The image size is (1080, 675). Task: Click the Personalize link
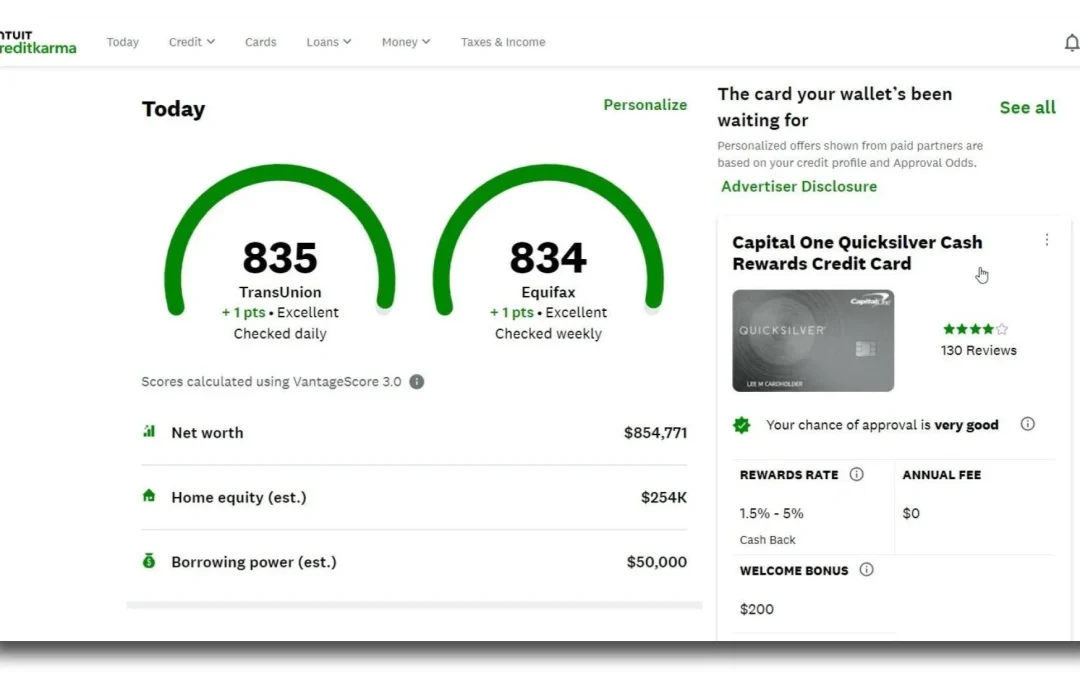645,105
